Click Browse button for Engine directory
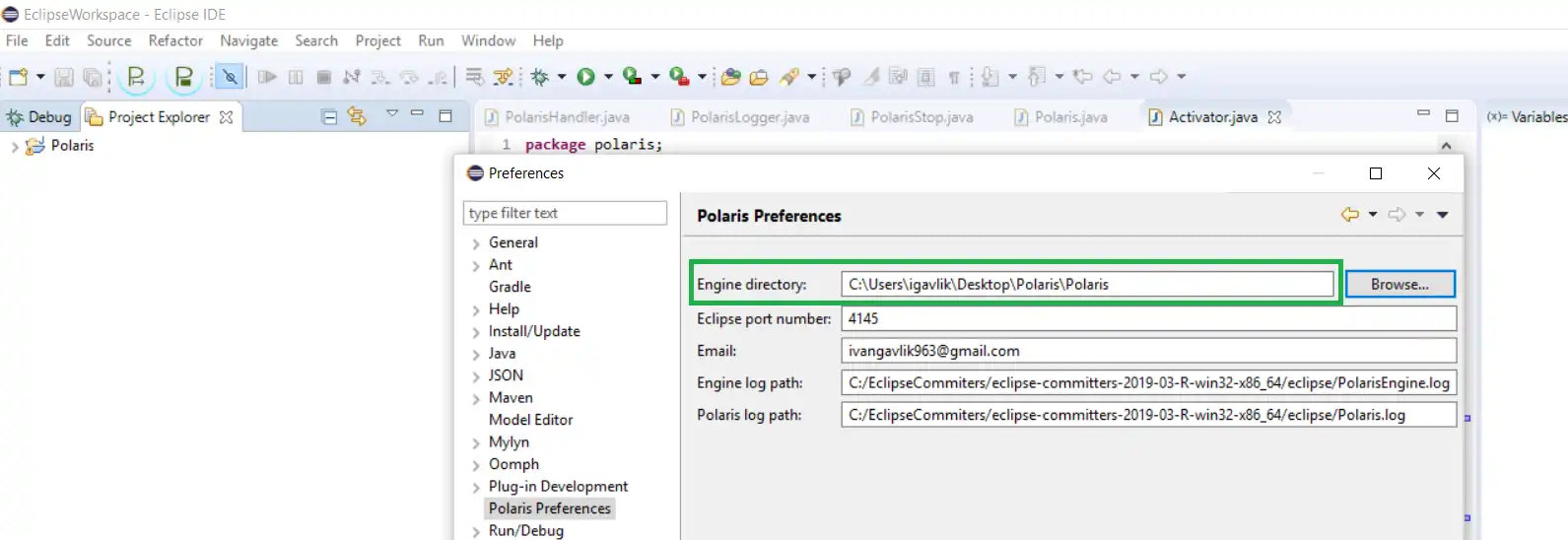The image size is (1568, 540). pos(1399,284)
